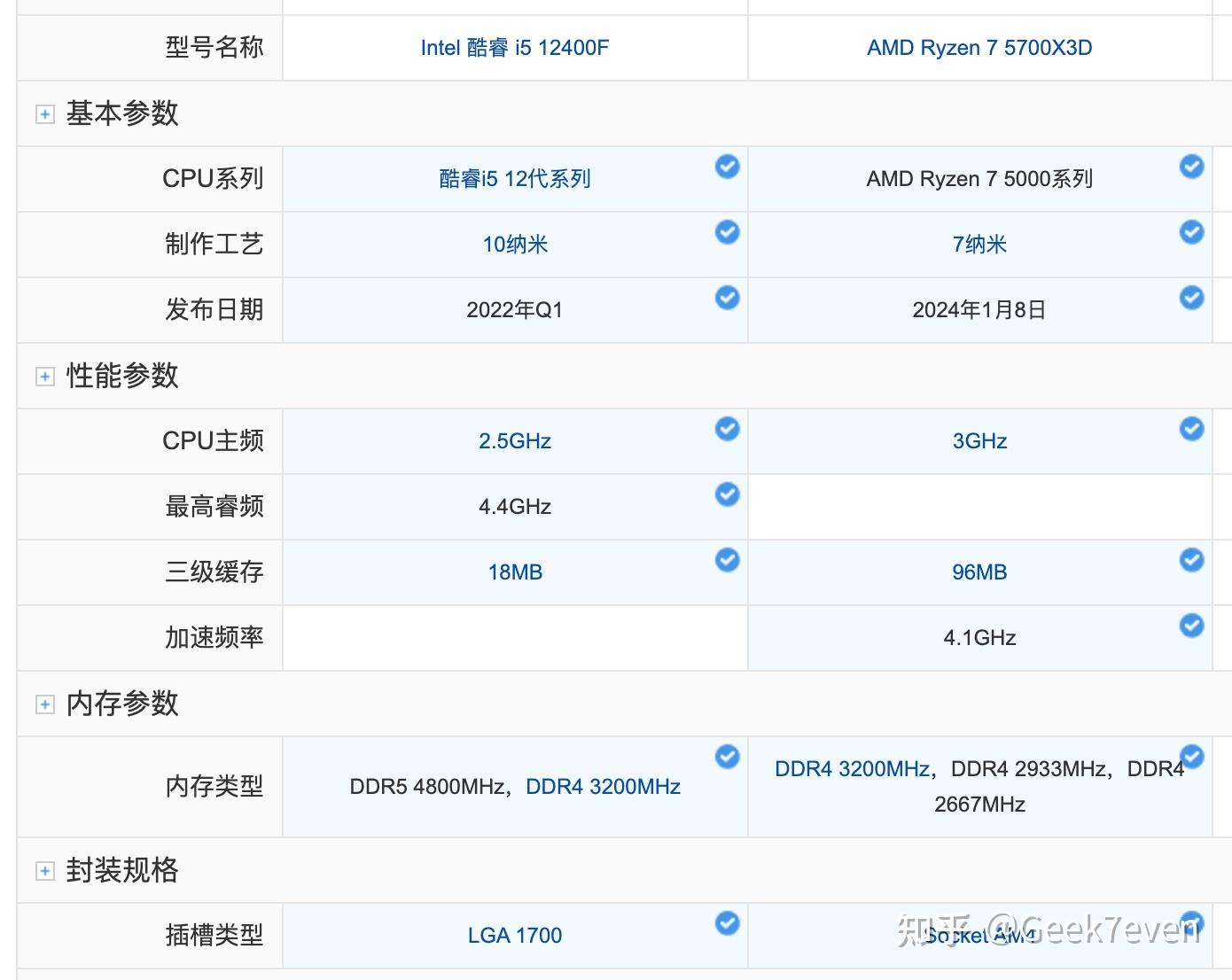Click the 2667MHz memory text
1232x980 pixels.
tap(979, 805)
